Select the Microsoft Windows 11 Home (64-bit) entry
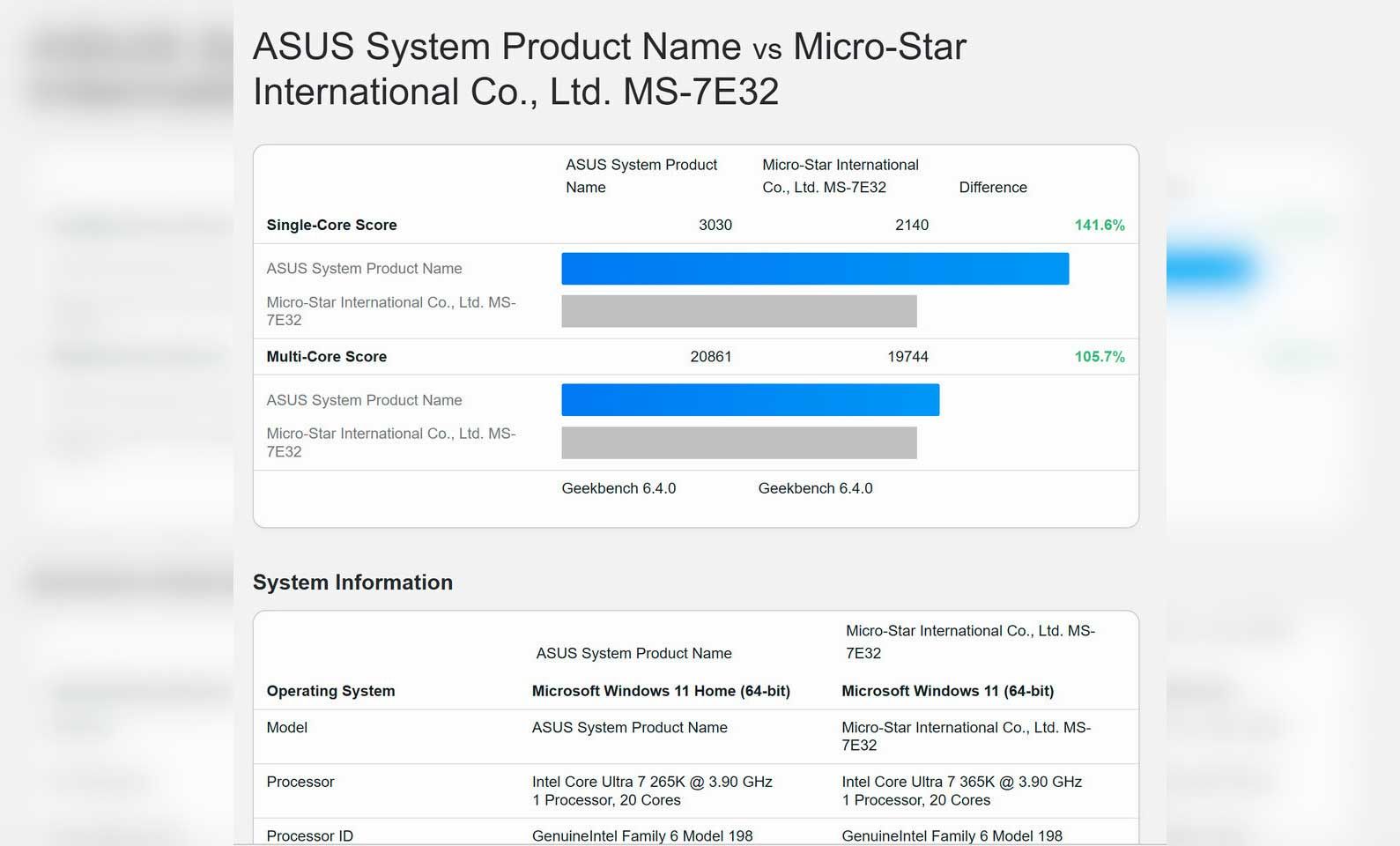This screenshot has width=1400, height=846. pos(660,691)
